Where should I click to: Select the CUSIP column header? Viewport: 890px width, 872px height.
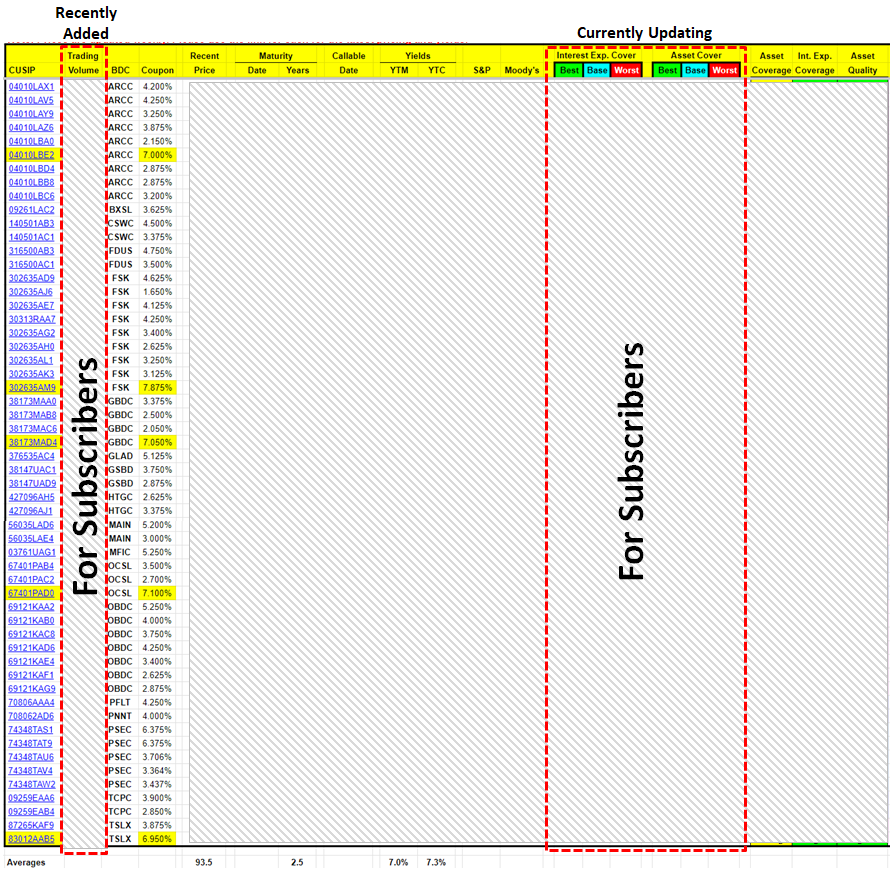tap(22, 70)
